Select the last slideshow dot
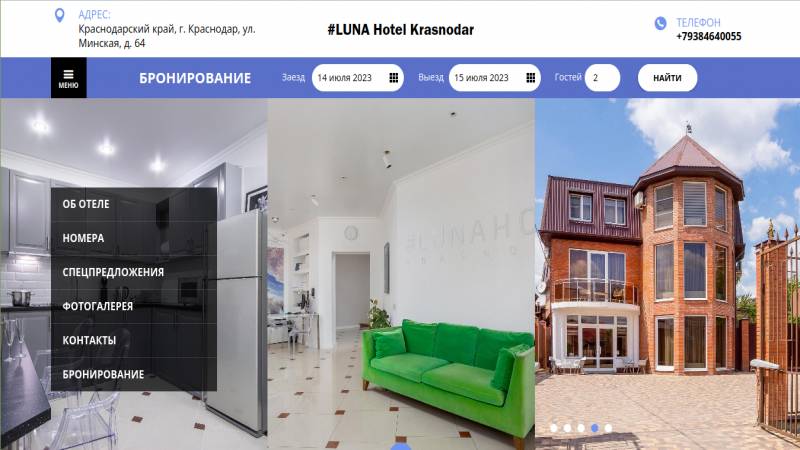Viewport: 800px width, 450px height. (608, 428)
